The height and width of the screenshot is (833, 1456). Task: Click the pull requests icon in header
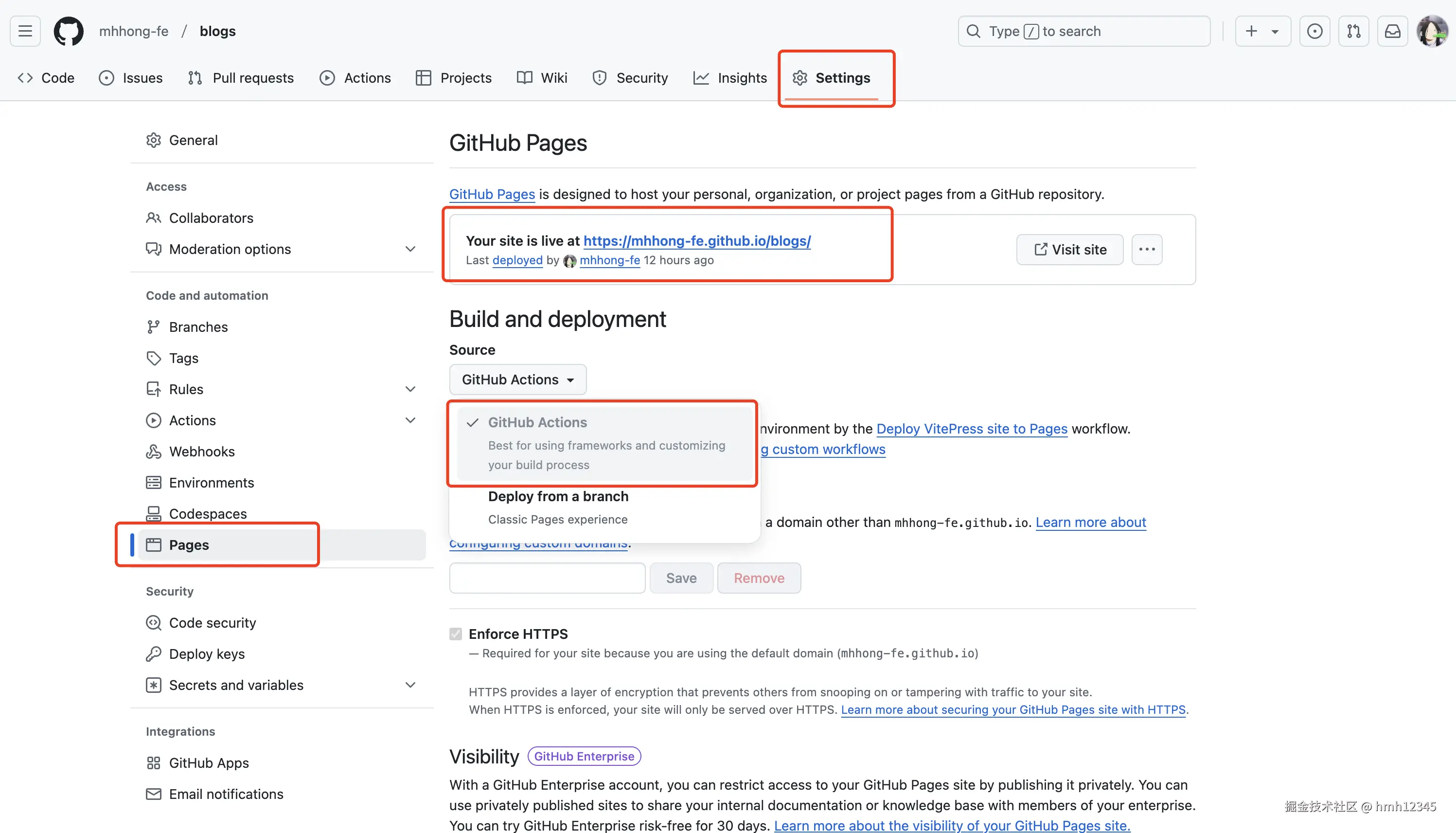tap(1353, 31)
